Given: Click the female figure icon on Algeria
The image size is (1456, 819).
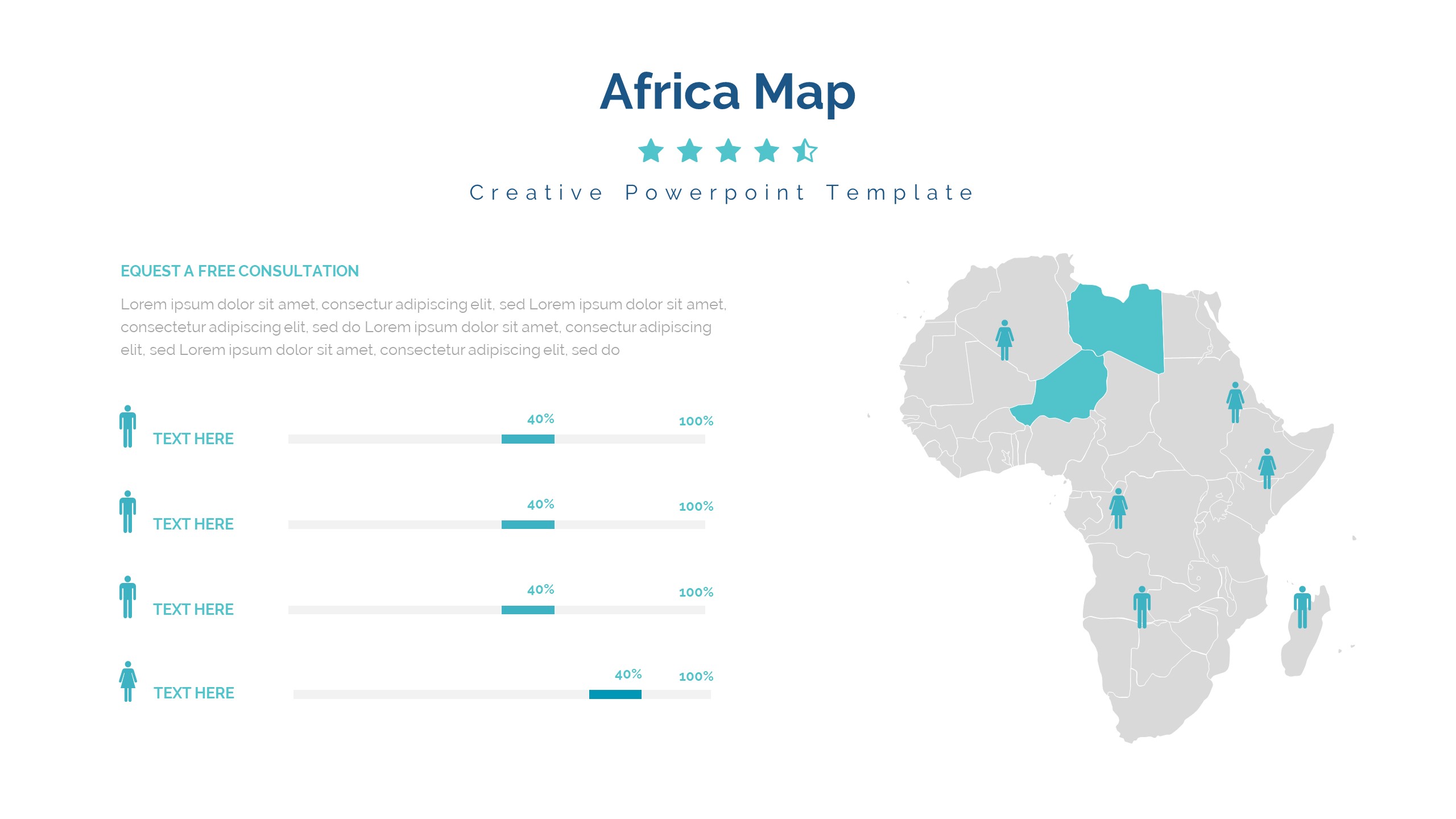Looking at the screenshot, I should 1004,340.
